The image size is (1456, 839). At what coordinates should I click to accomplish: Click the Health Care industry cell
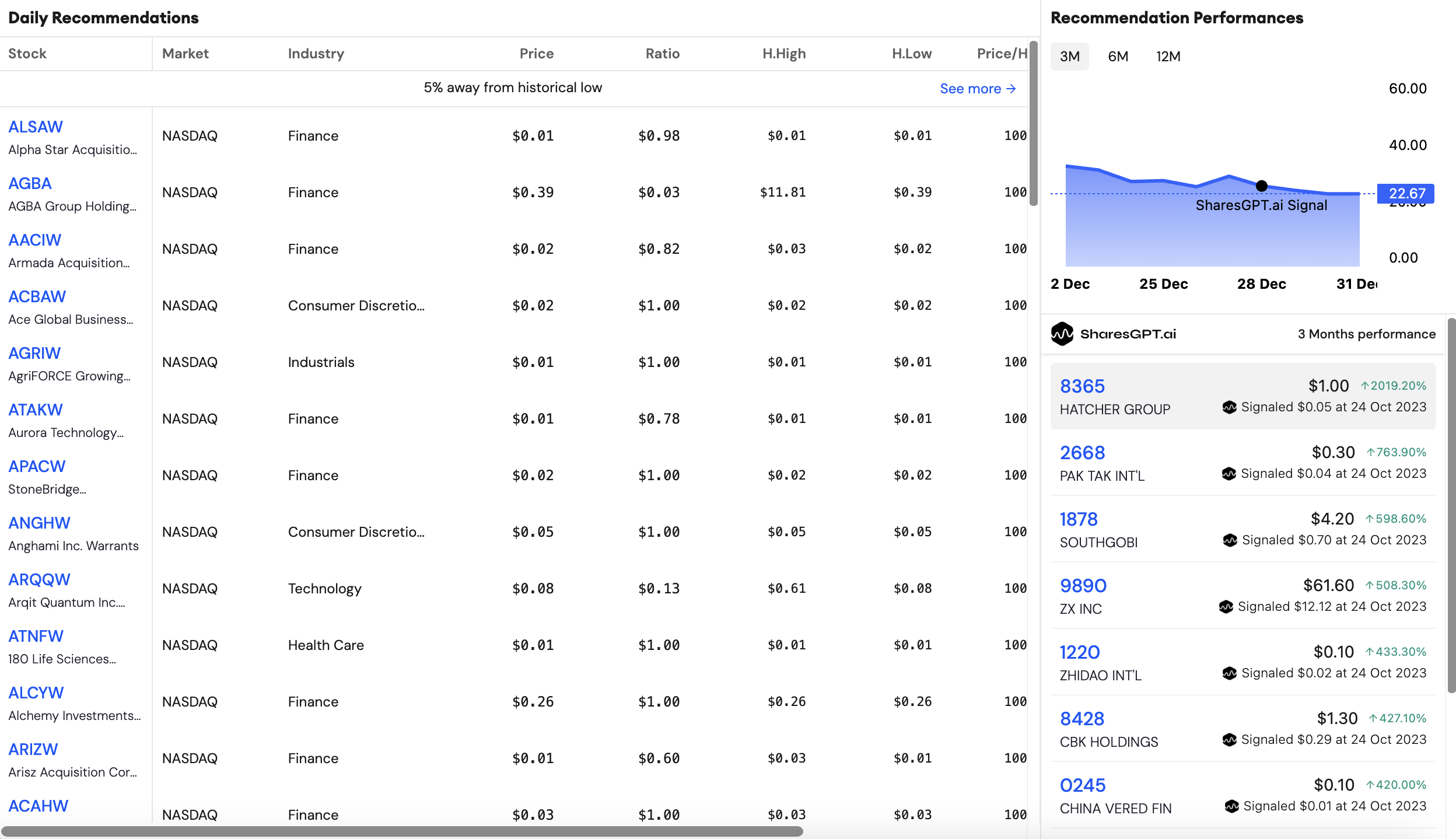click(x=326, y=645)
